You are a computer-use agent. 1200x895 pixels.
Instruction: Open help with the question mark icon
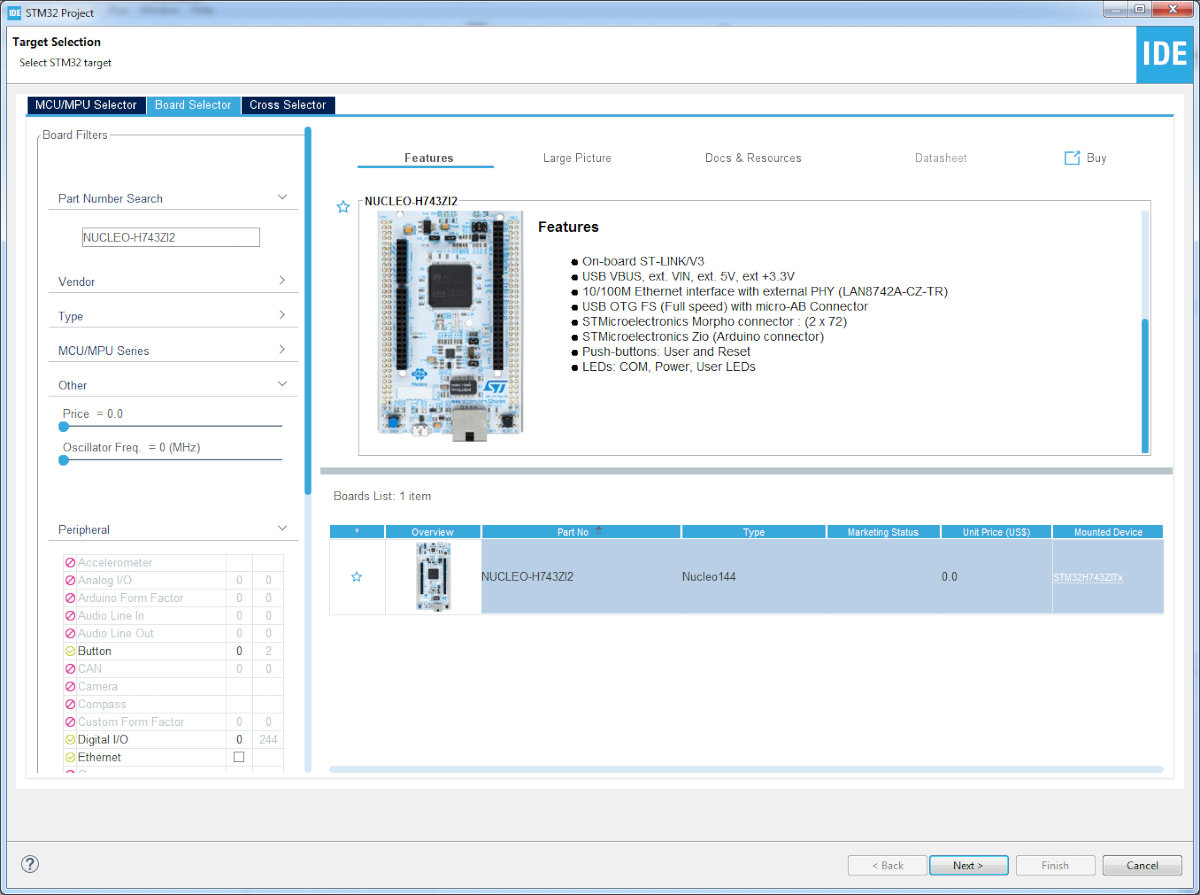30,864
